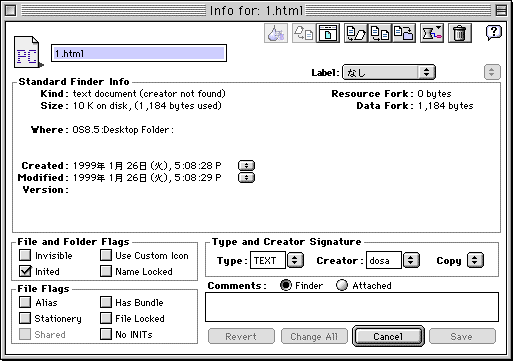The height and width of the screenshot is (361, 513).
Task: Click the window with document toolbar icon
Action: point(328,33)
